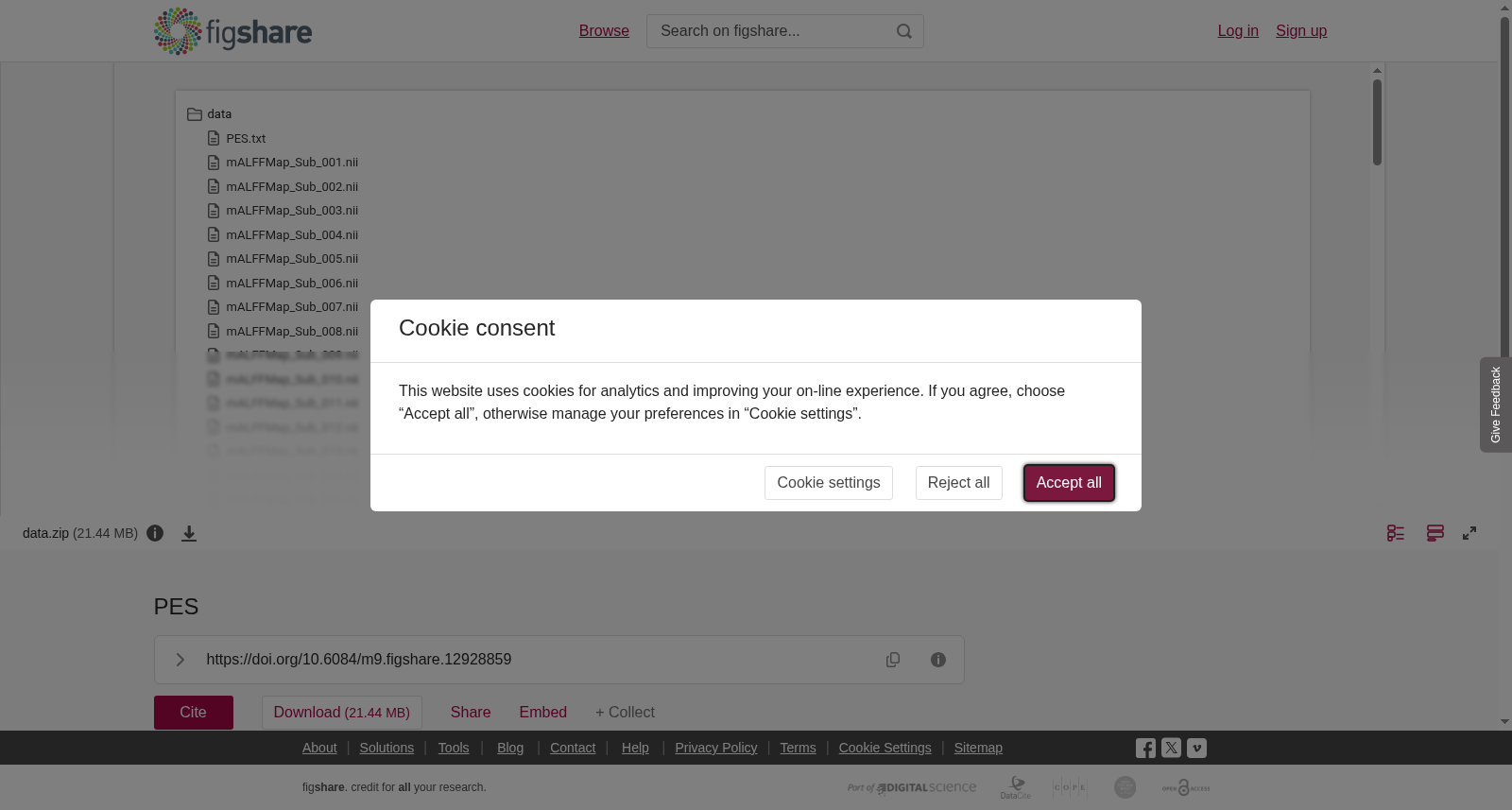This screenshot has width=1512, height=810.
Task: Click the DOI info icon
Action: point(938,660)
